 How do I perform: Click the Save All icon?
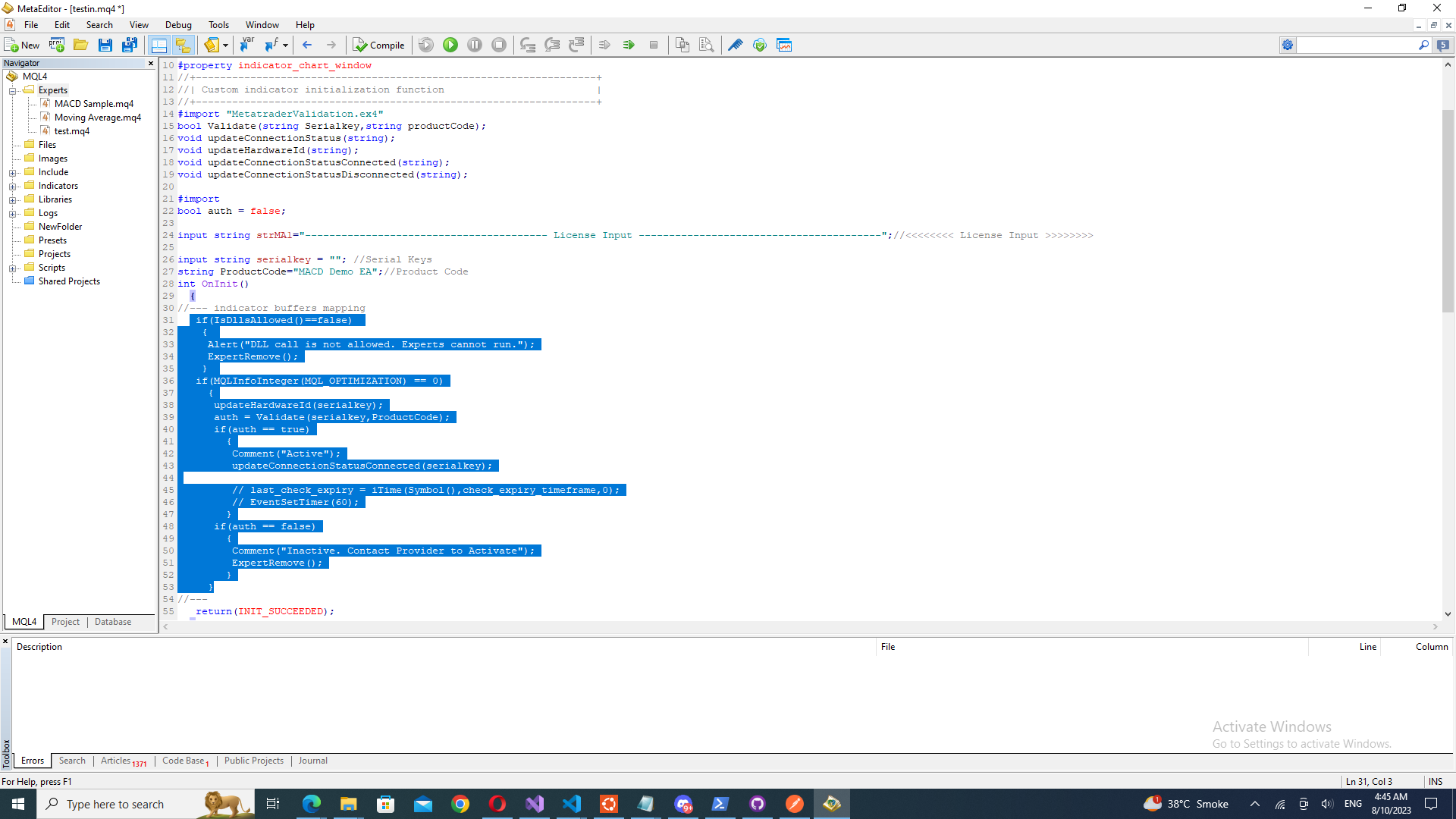130,45
